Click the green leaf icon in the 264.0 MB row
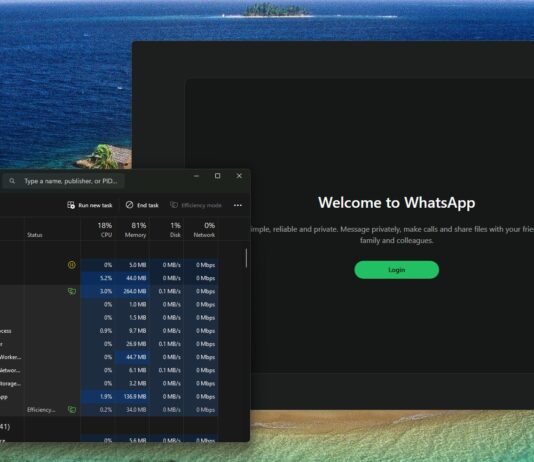Viewport: 534px width, 462px height. 72,291
